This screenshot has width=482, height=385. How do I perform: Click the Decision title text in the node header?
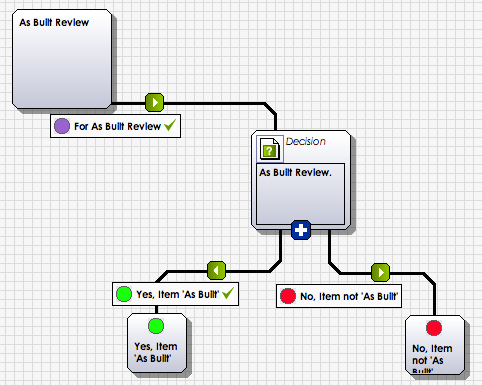pos(305,141)
